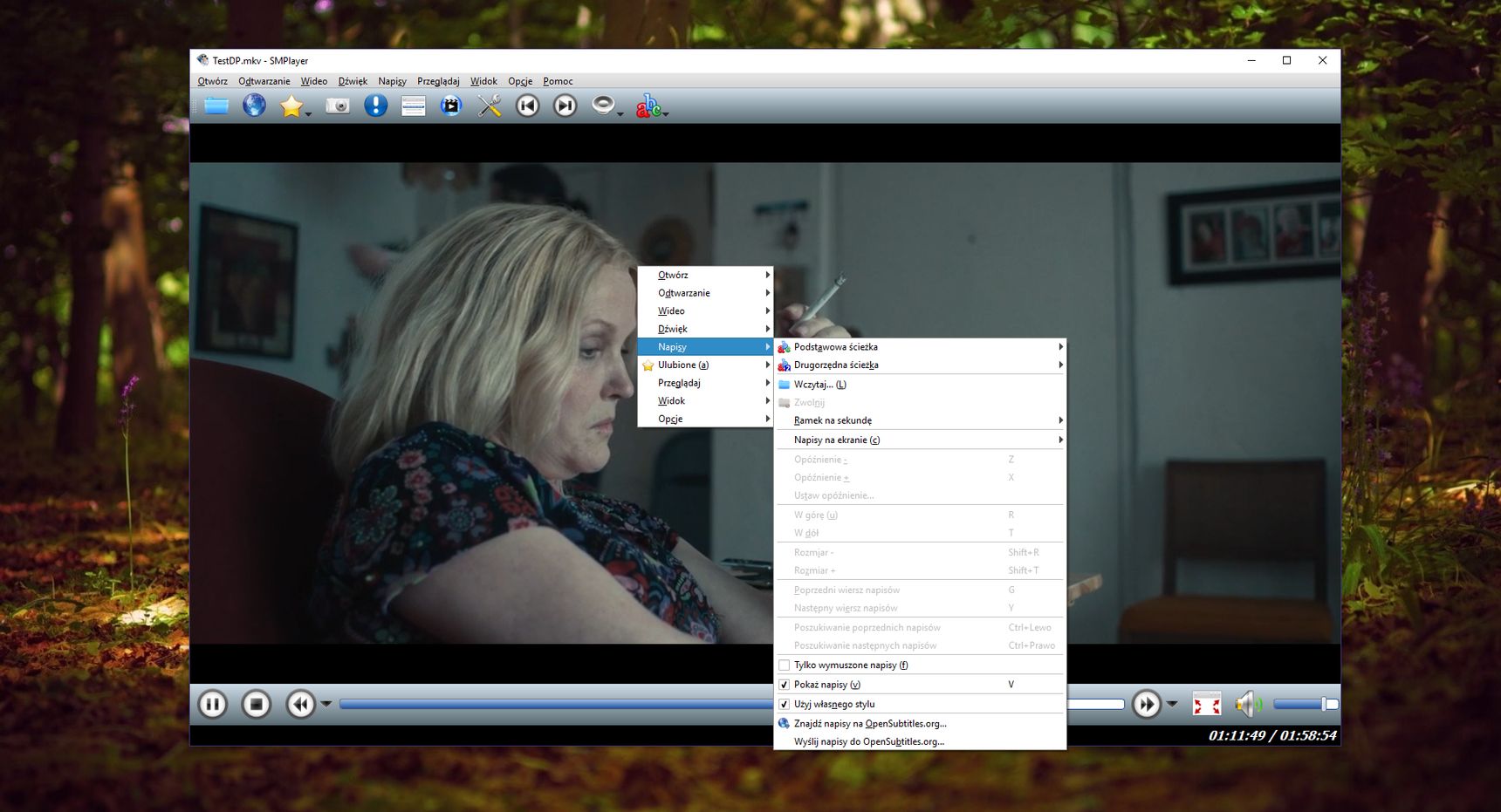Viewport: 1501px width, 812px height.
Task: Open favorites via the star toolbar icon
Action: pos(291,106)
